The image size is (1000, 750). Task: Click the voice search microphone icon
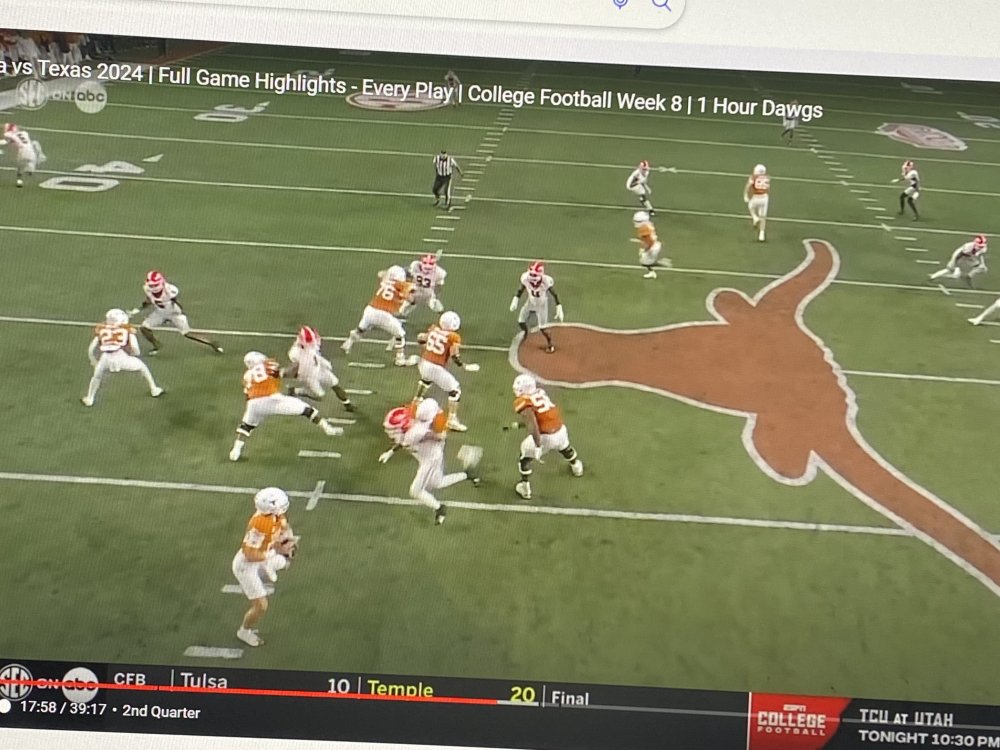click(x=620, y=4)
